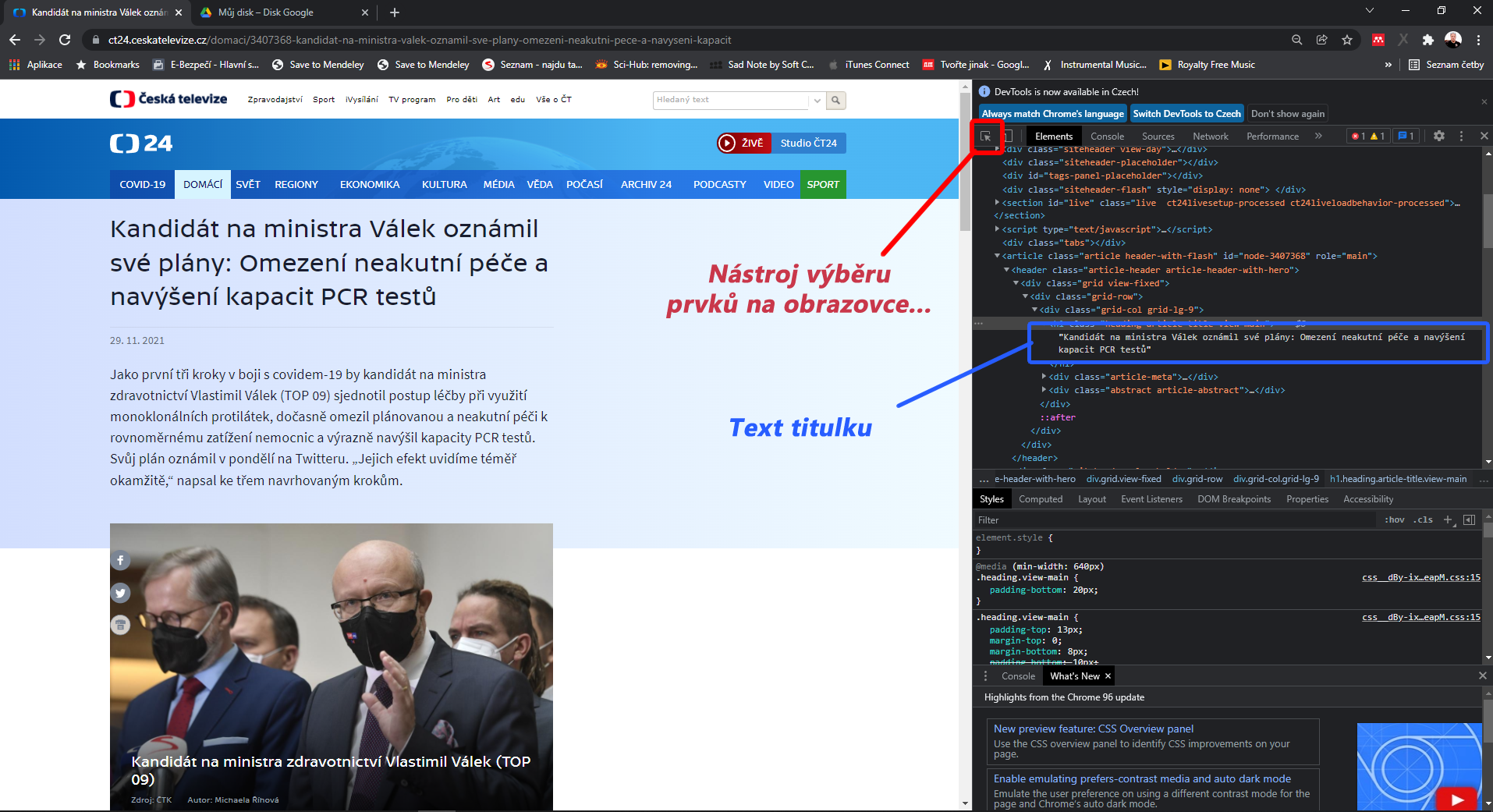Expand the section id="live" node

coord(997,203)
